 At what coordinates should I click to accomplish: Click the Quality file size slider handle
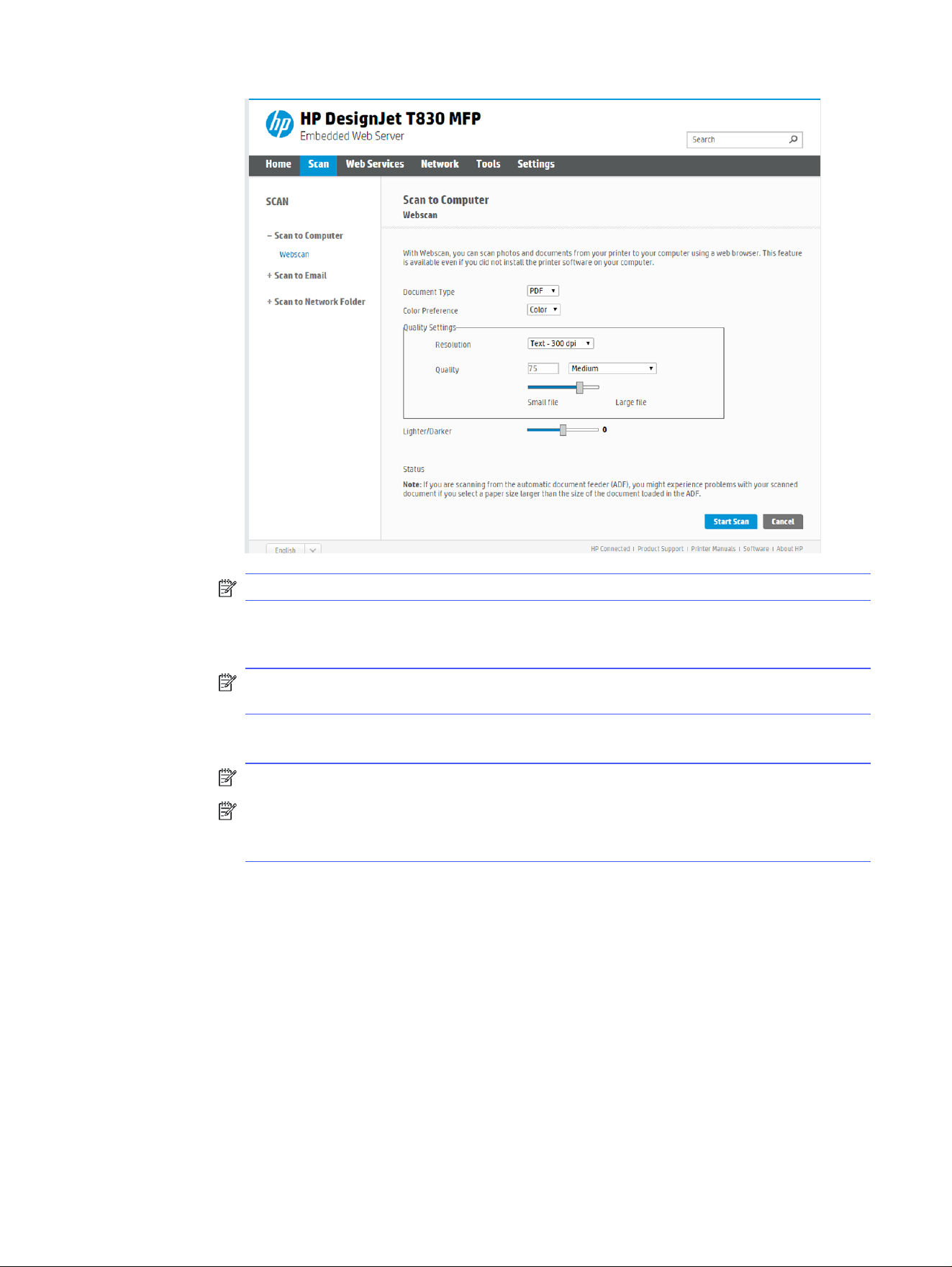point(579,388)
